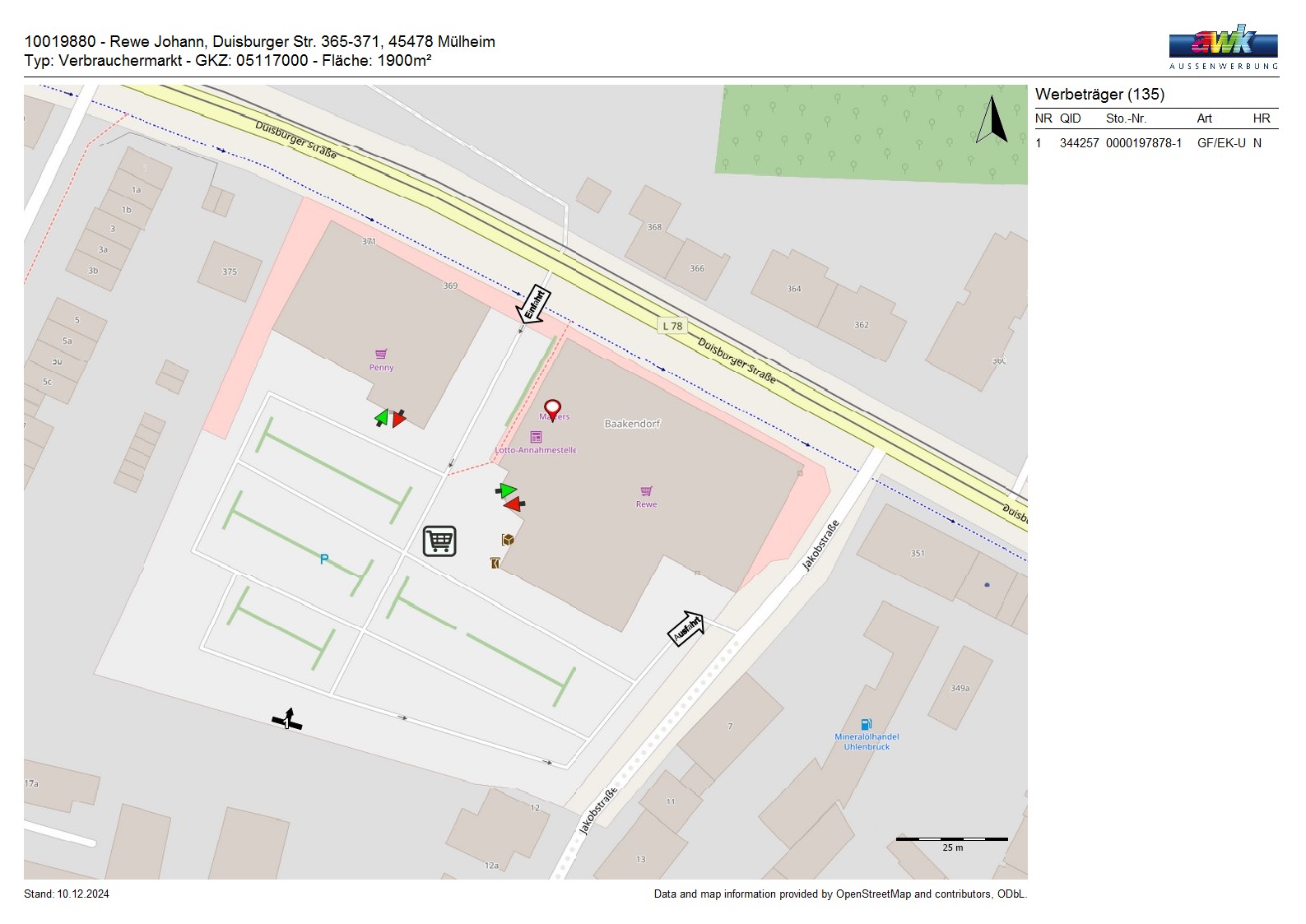Click the Rewe shop icon
This screenshot has height=924, width=1306.
(x=647, y=491)
